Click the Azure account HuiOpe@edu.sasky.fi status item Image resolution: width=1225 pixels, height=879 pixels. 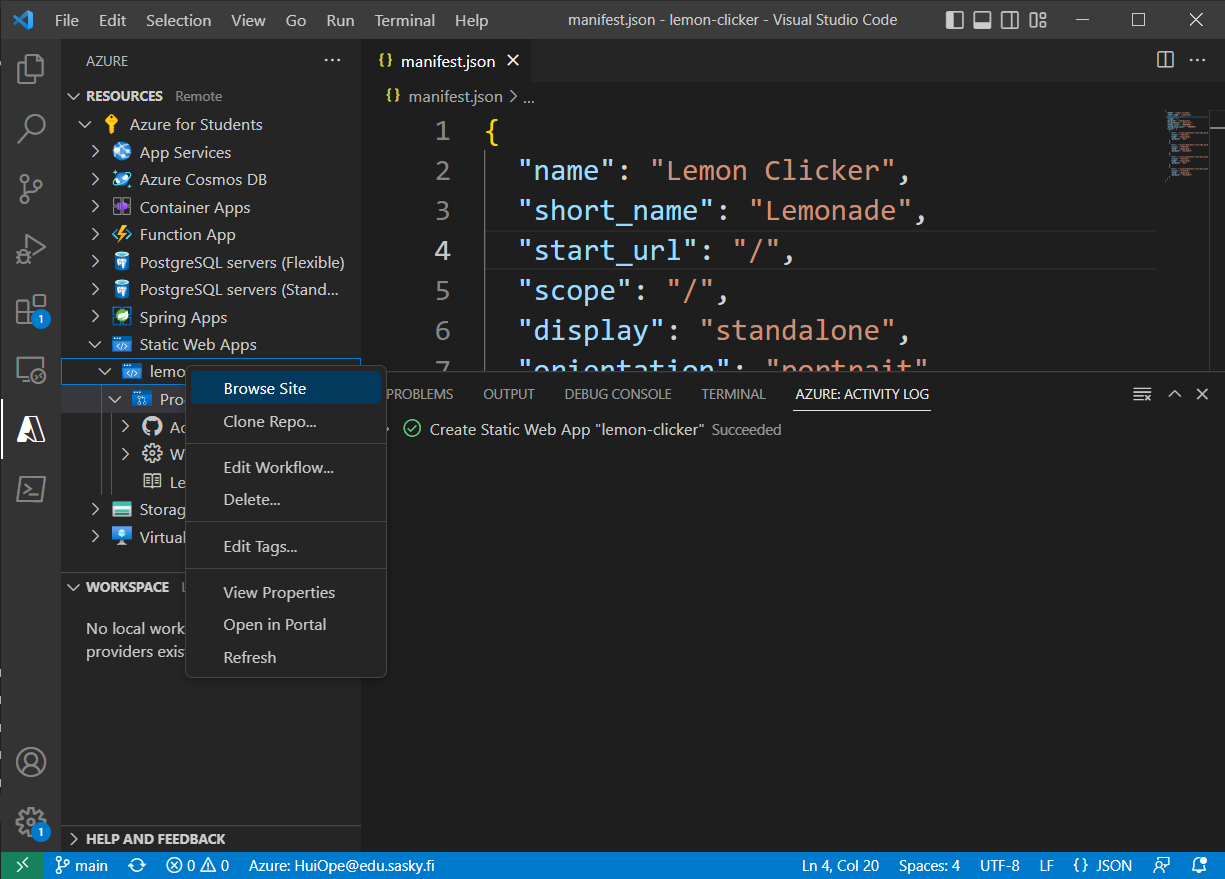coord(341,866)
